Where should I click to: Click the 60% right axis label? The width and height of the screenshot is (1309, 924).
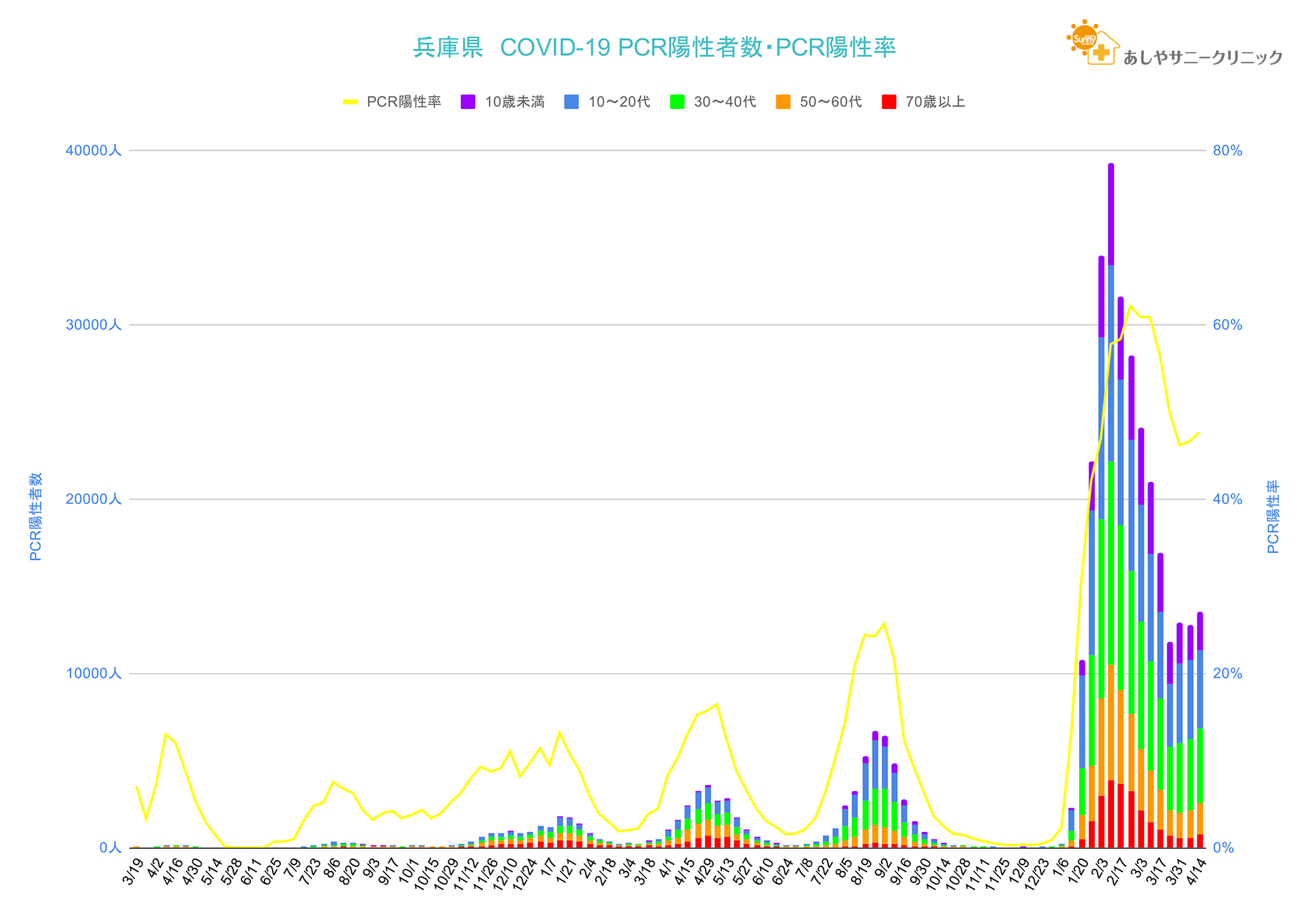(x=1227, y=325)
